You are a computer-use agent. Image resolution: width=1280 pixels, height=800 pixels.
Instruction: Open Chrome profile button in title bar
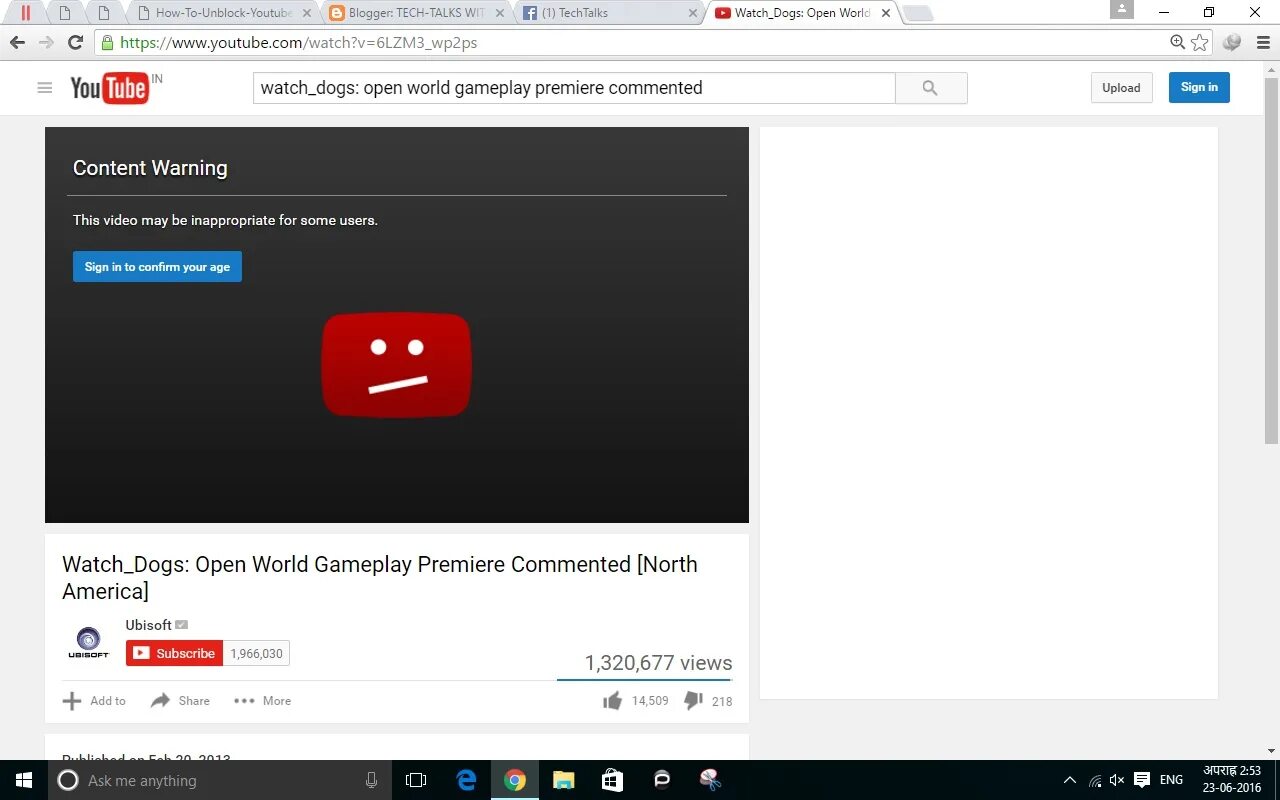pyautogui.click(x=1122, y=9)
